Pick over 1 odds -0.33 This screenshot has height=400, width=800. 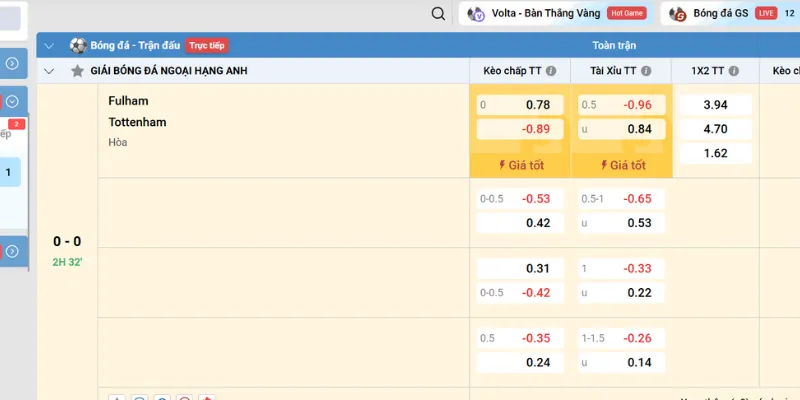pyautogui.click(x=621, y=268)
